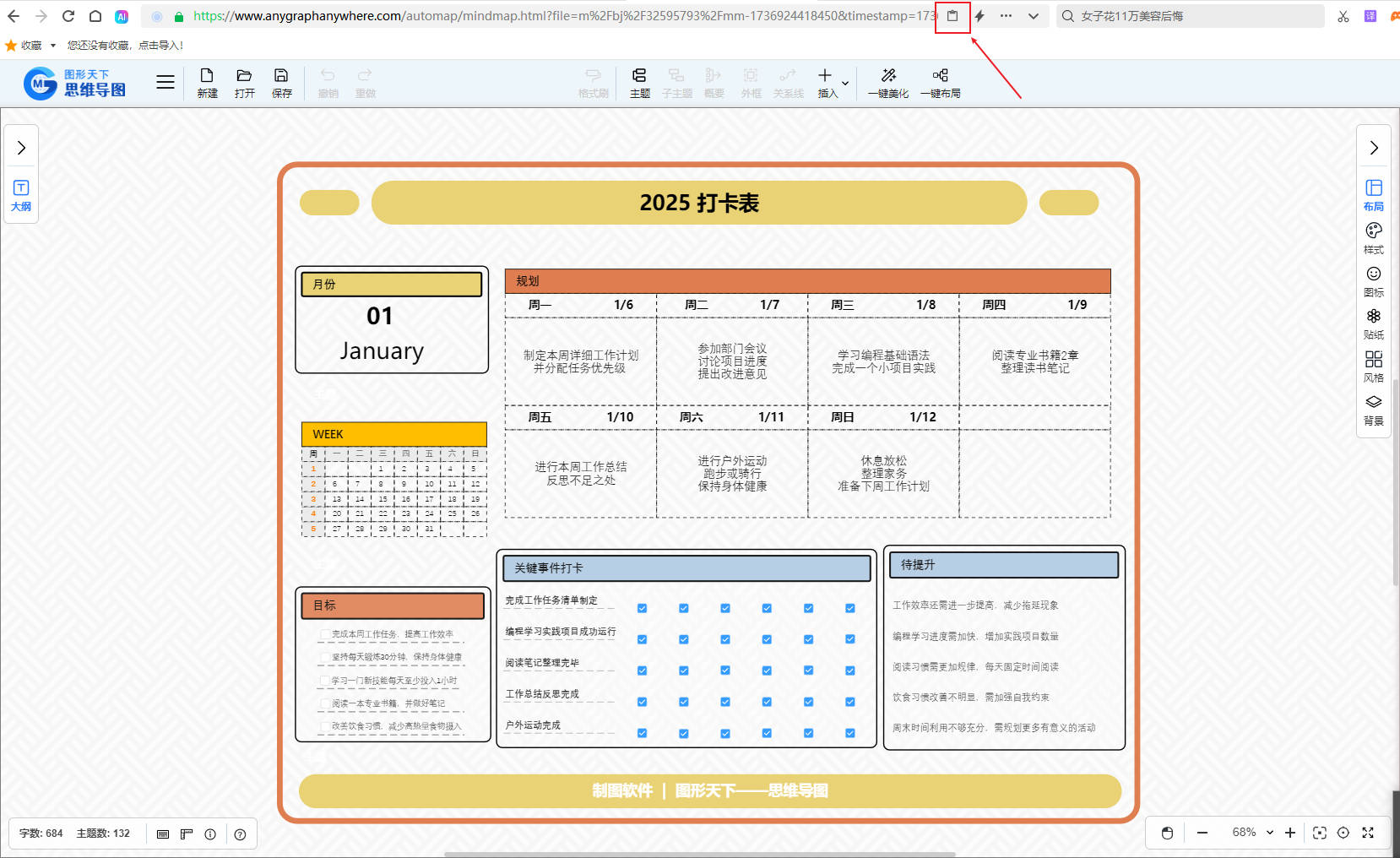This screenshot has height=858, width=1400.
Task: Click the 2025 打卡表 title banner
Action: tap(698, 203)
